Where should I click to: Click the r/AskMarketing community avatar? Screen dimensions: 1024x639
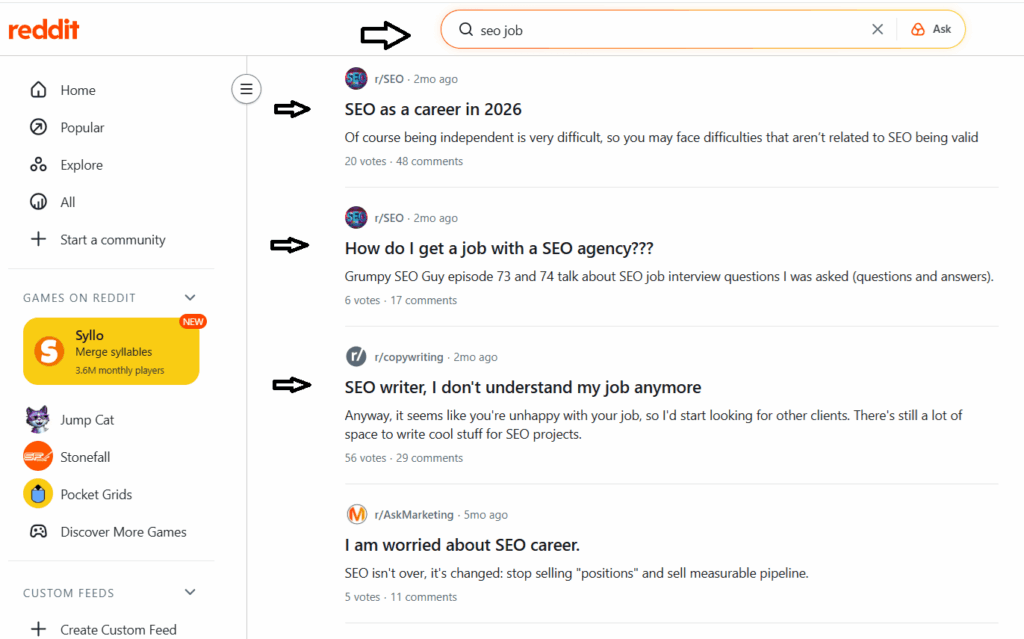point(356,514)
